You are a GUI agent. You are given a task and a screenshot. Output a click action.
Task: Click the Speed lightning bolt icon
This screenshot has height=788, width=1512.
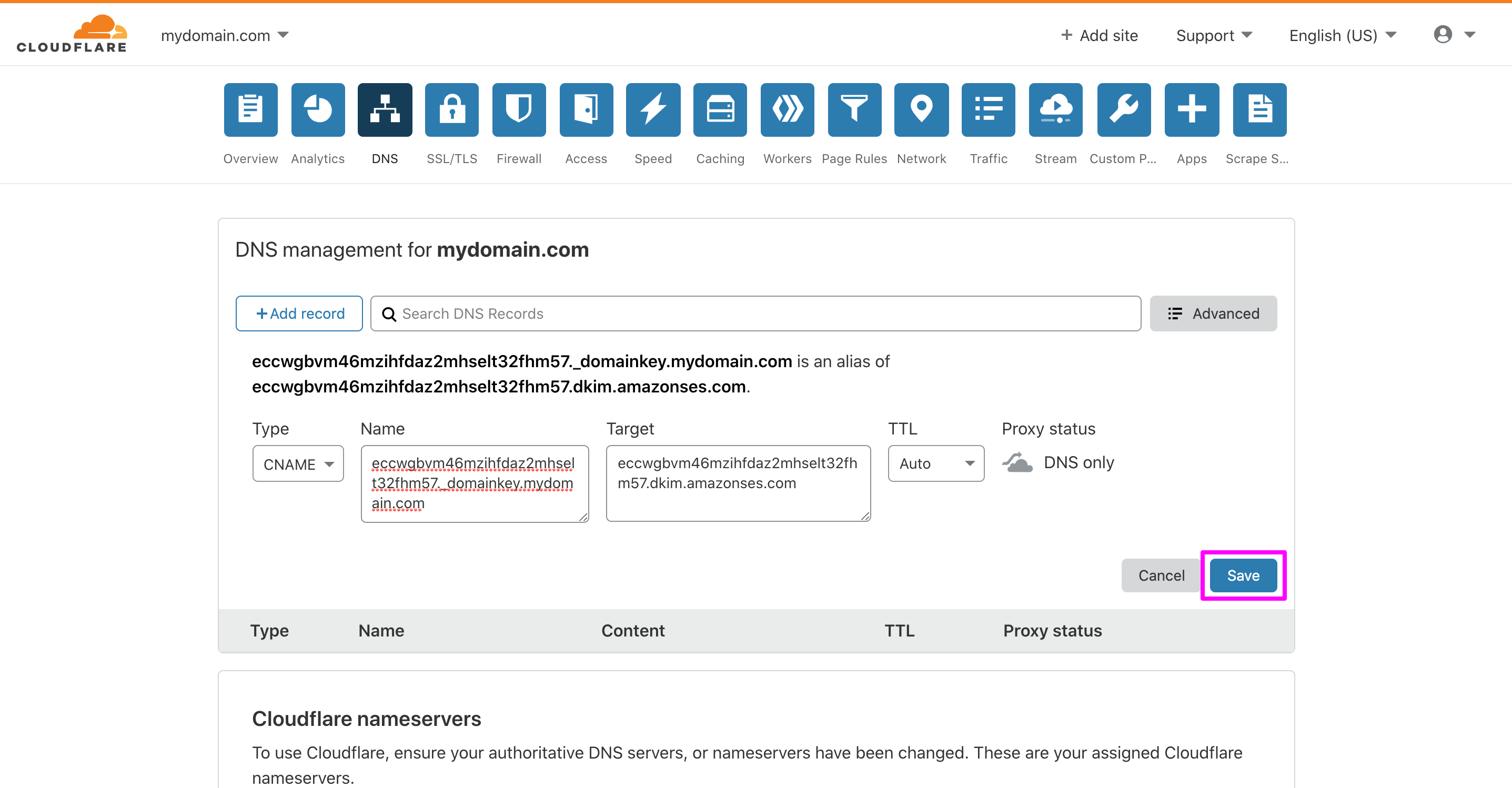[x=653, y=110]
